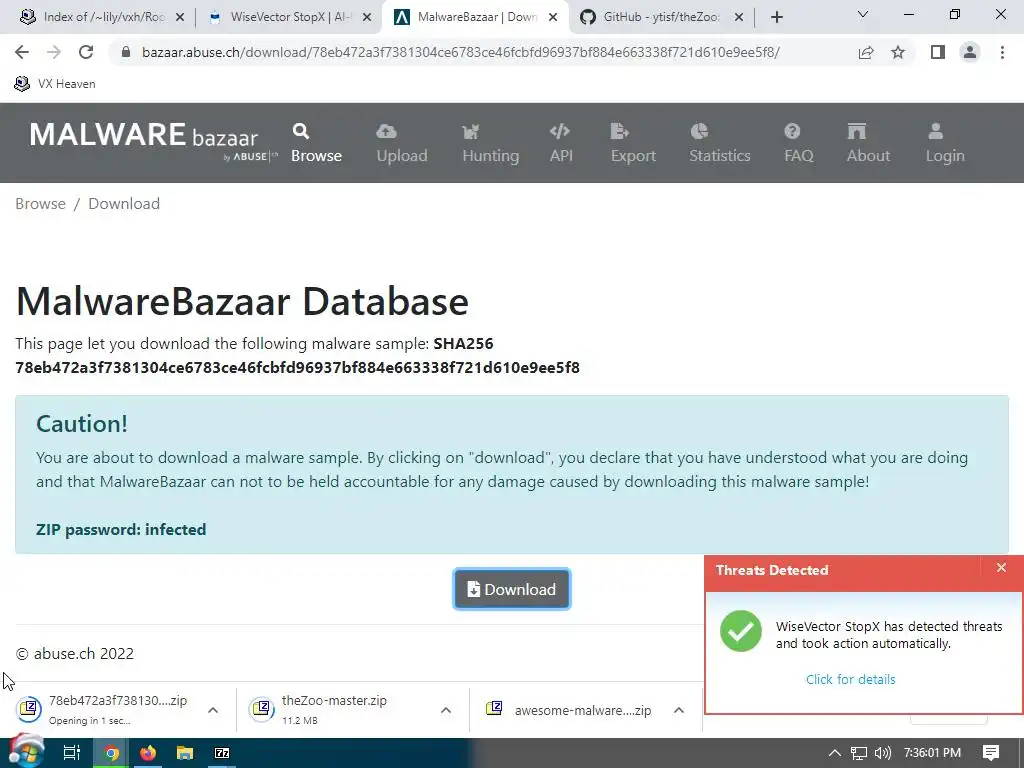Open the VX Heaven bookmark
The height and width of the screenshot is (768, 1024).
click(x=56, y=84)
